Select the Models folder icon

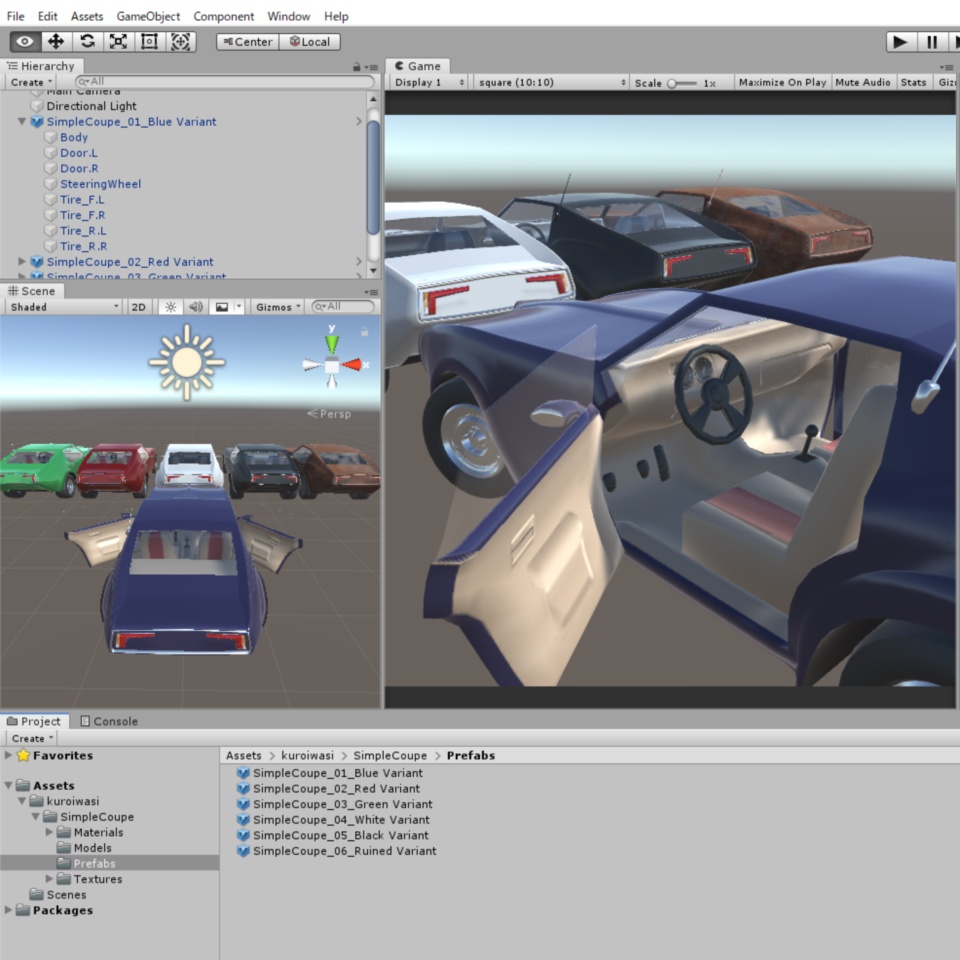[x=64, y=847]
